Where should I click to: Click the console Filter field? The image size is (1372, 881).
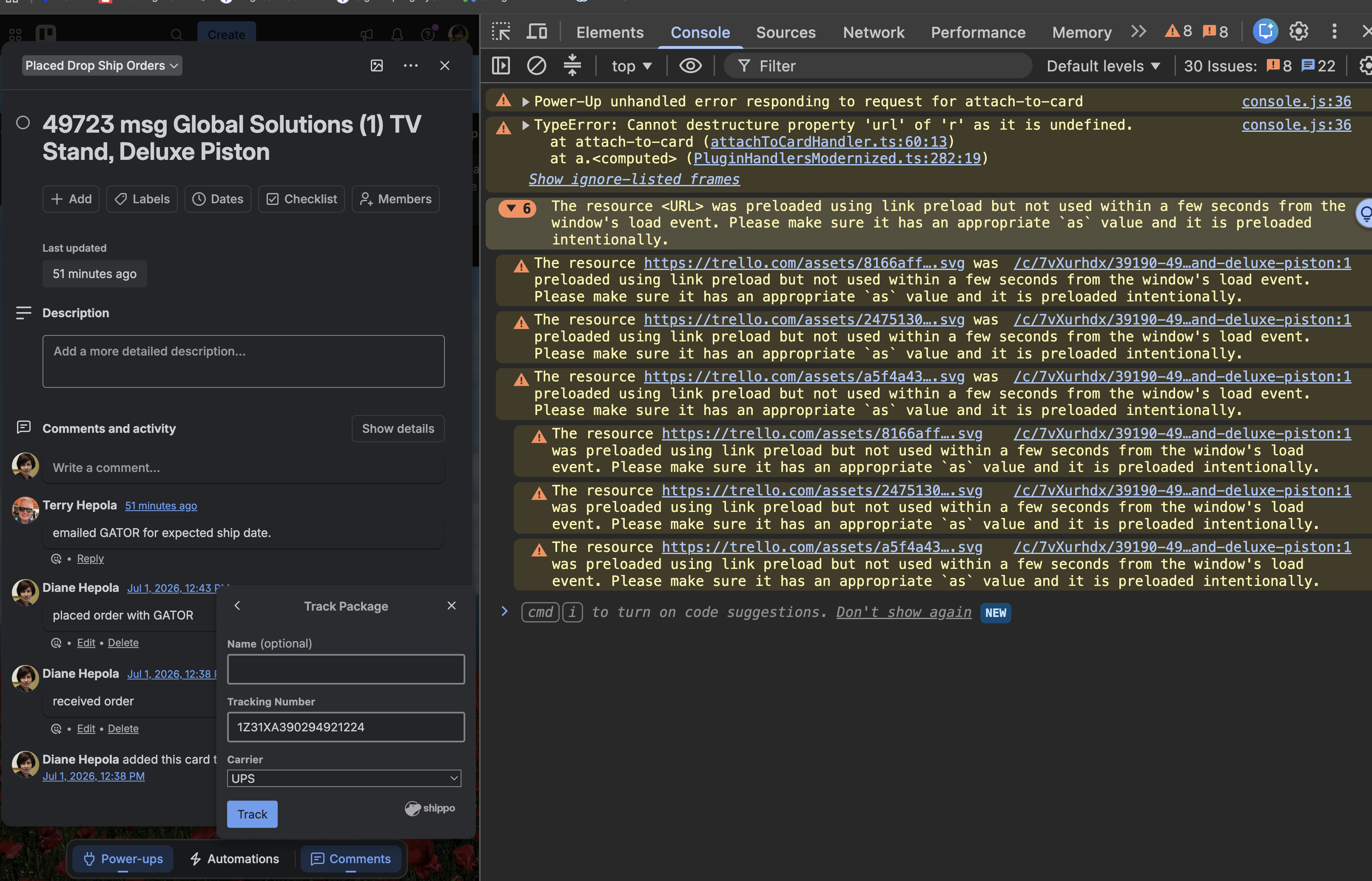(x=878, y=66)
